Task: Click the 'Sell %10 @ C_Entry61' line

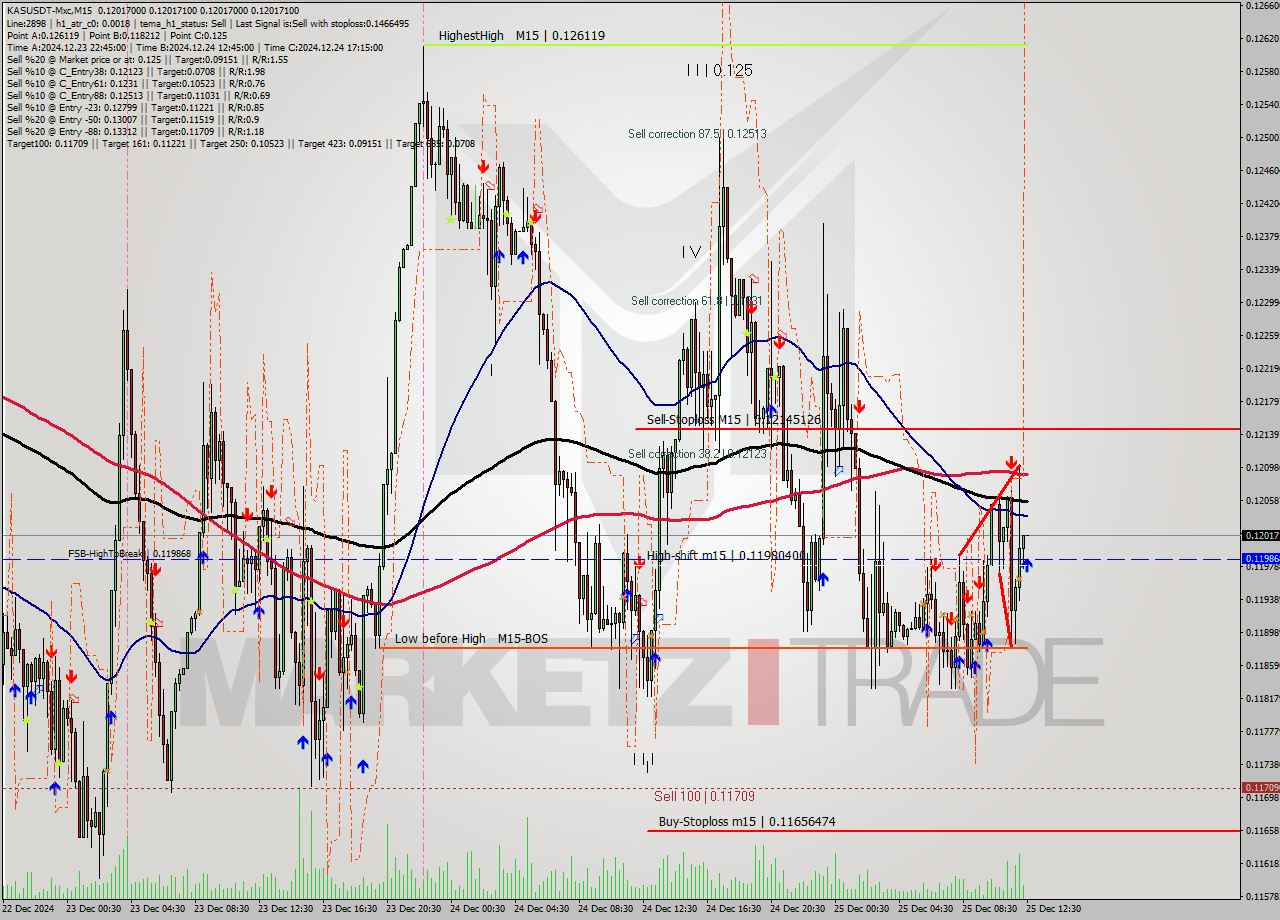Action: pyautogui.click(x=135, y=84)
